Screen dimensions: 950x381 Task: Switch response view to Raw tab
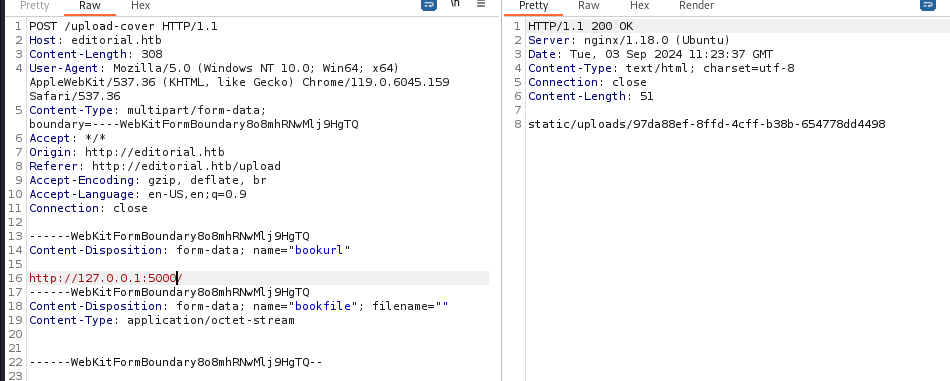(x=588, y=5)
